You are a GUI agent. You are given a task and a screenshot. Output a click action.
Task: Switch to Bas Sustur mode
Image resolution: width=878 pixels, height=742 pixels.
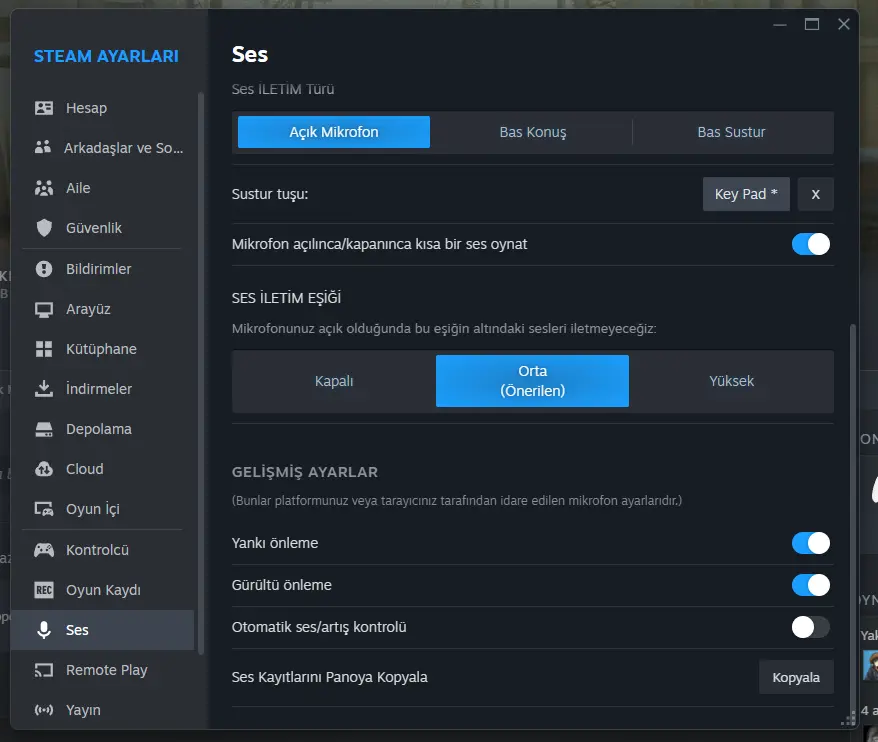[731, 132]
